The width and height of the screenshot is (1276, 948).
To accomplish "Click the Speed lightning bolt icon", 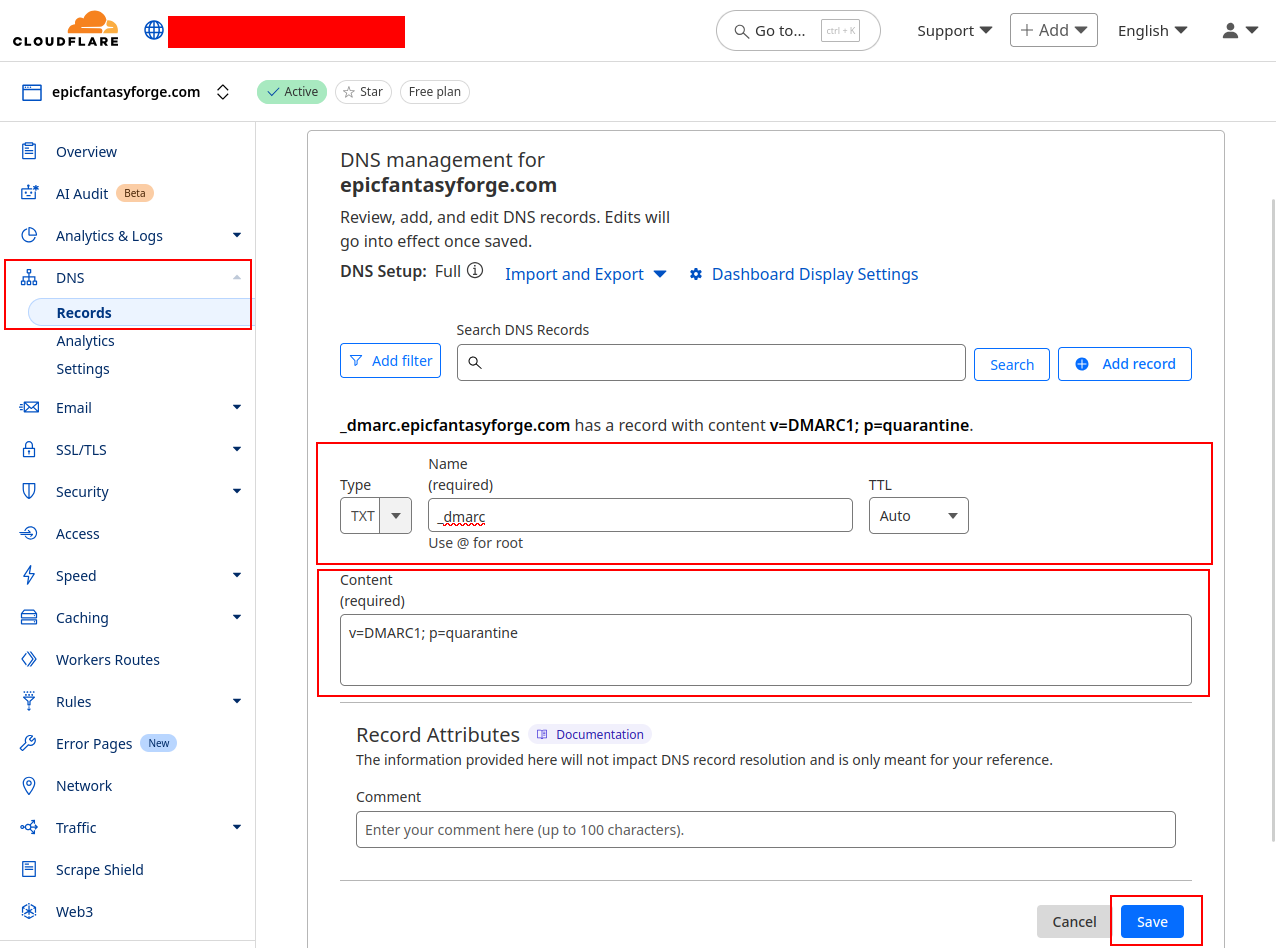I will click(29, 575).
